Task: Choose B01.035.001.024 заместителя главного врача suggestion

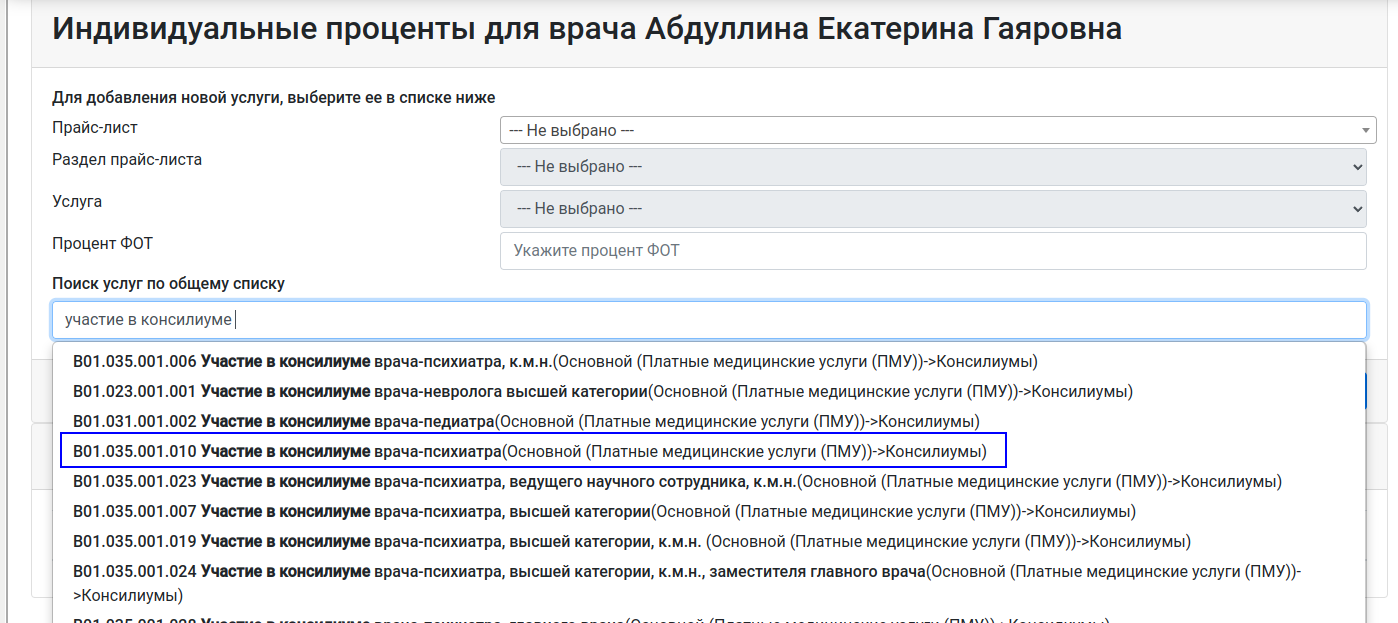Action: click(686, 572)
